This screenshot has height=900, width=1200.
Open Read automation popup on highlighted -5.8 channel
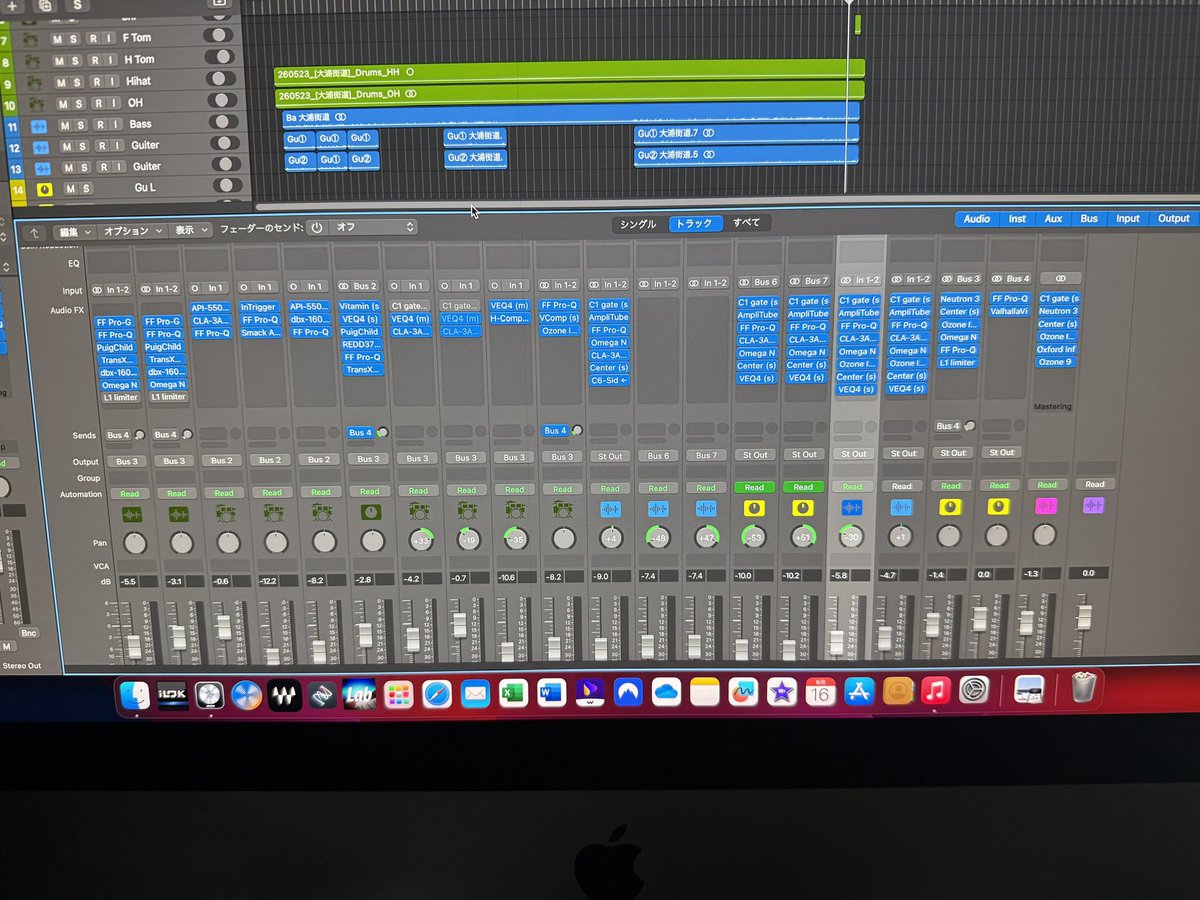[853, 485]
